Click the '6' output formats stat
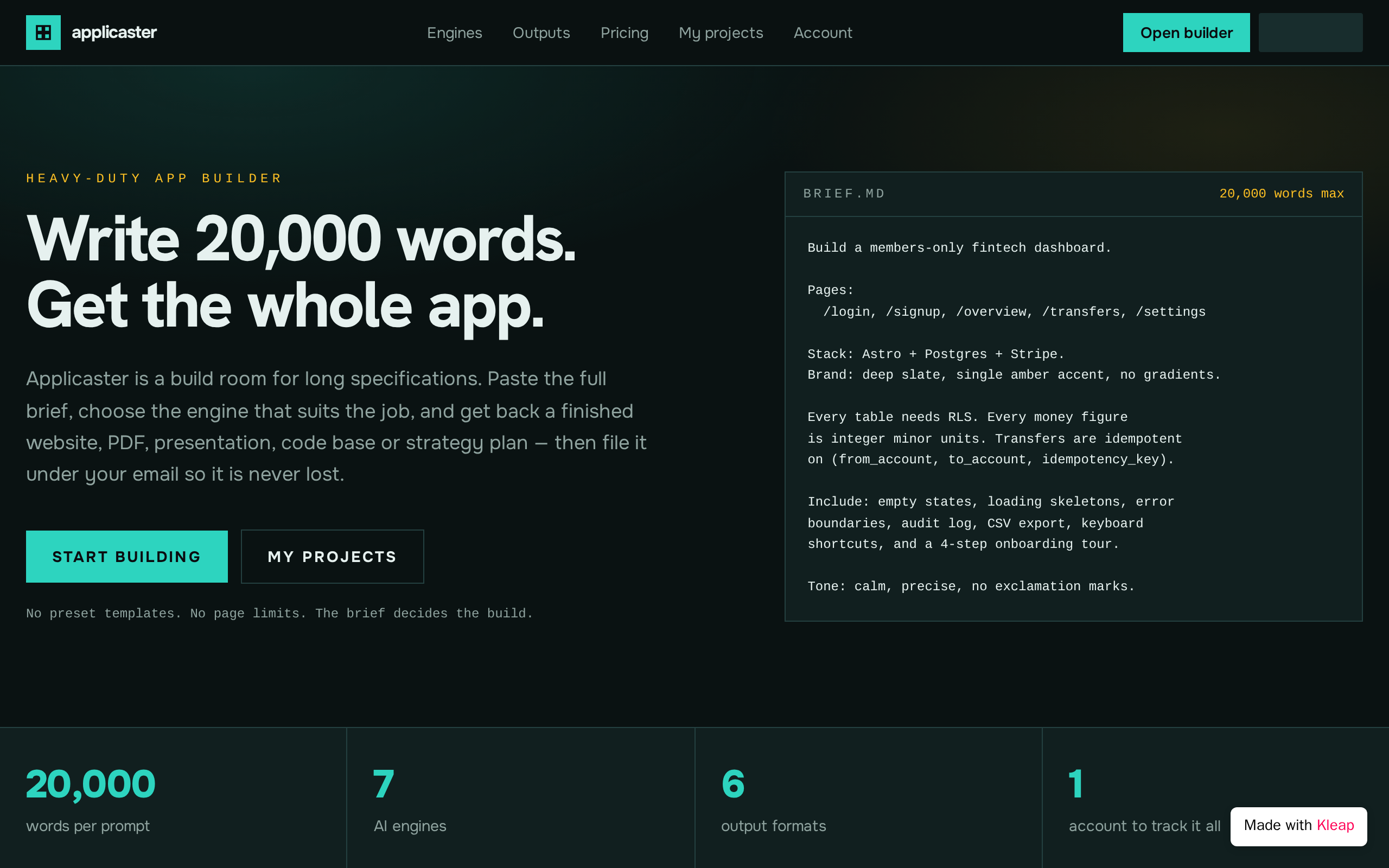The width and height of the screenshot is (1389, 868). (x=733, y=783)
